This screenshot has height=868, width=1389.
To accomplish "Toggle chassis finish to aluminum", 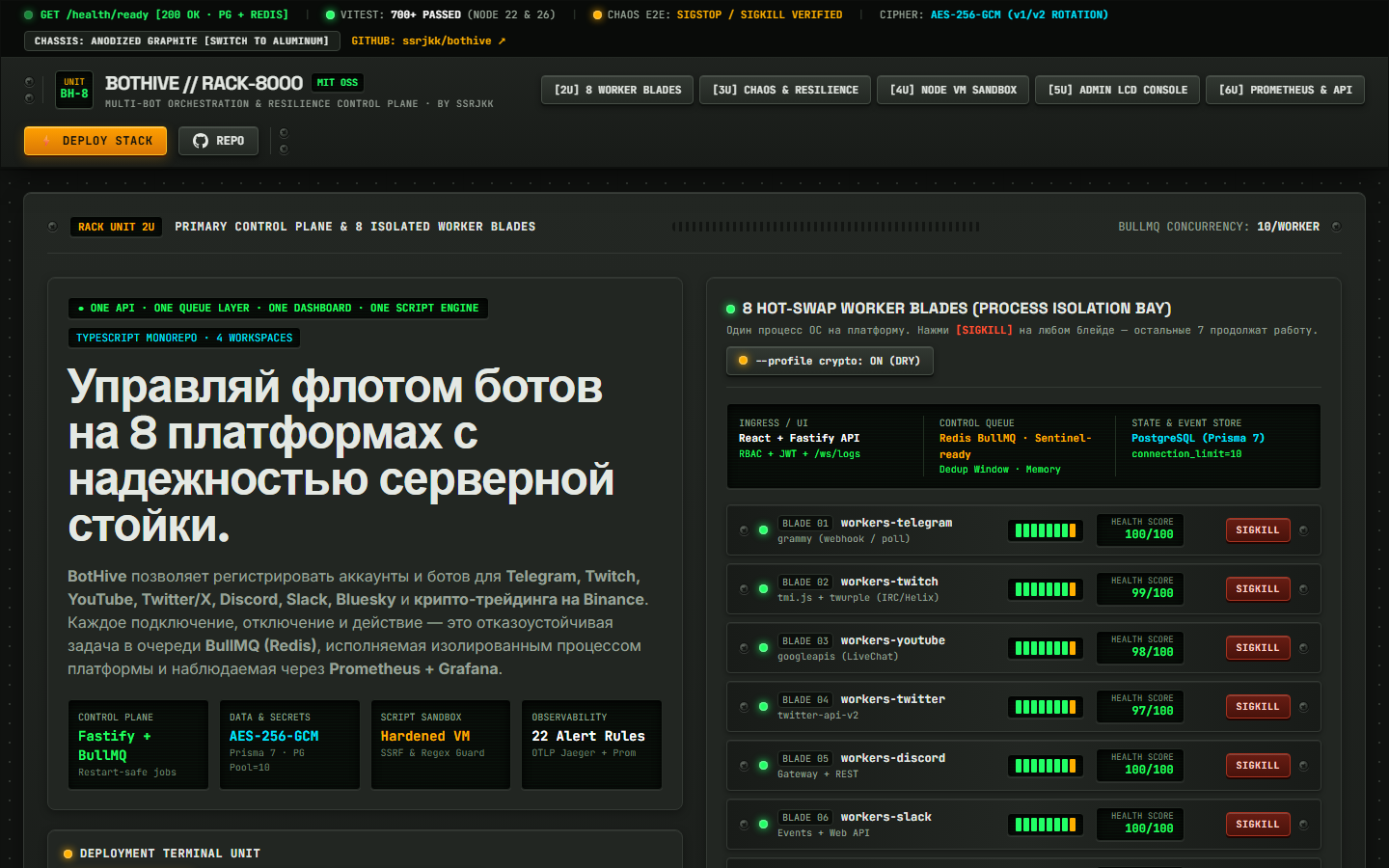I will [181, 41].
